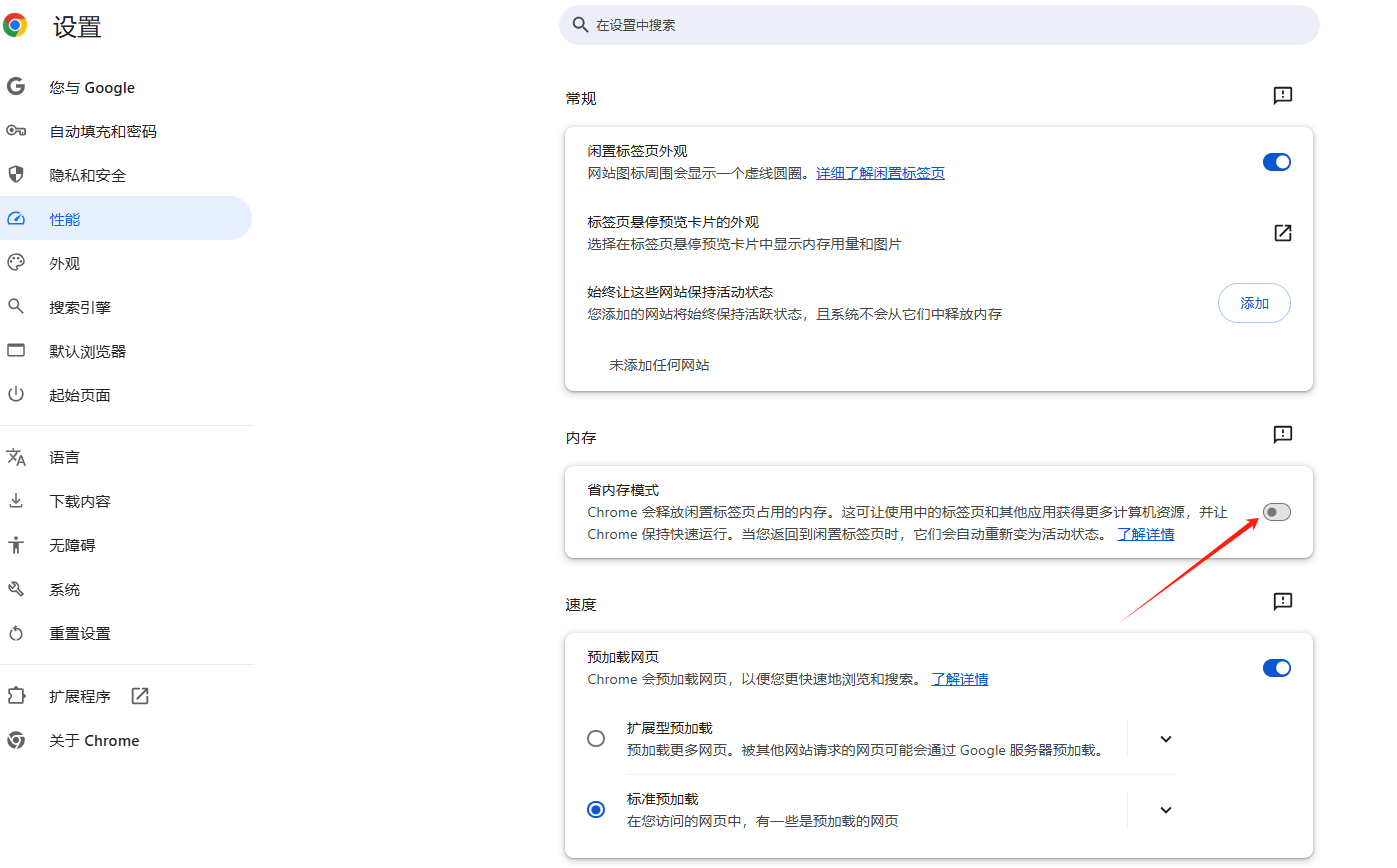Open 下载内容 settings
The height and width of the screenshot is (868, 1397).
126,501
